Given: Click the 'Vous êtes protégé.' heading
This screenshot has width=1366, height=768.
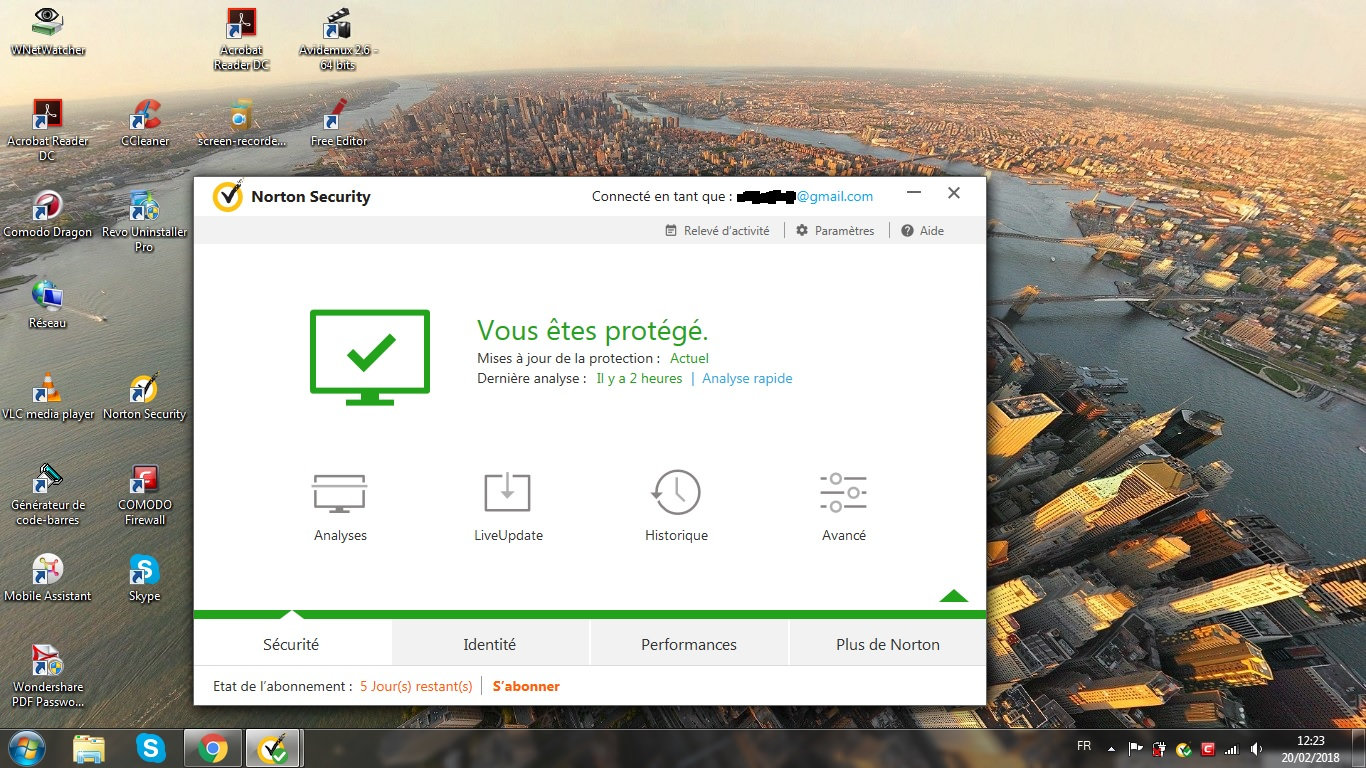Looking at the screenshot, I should pos(593,330).
